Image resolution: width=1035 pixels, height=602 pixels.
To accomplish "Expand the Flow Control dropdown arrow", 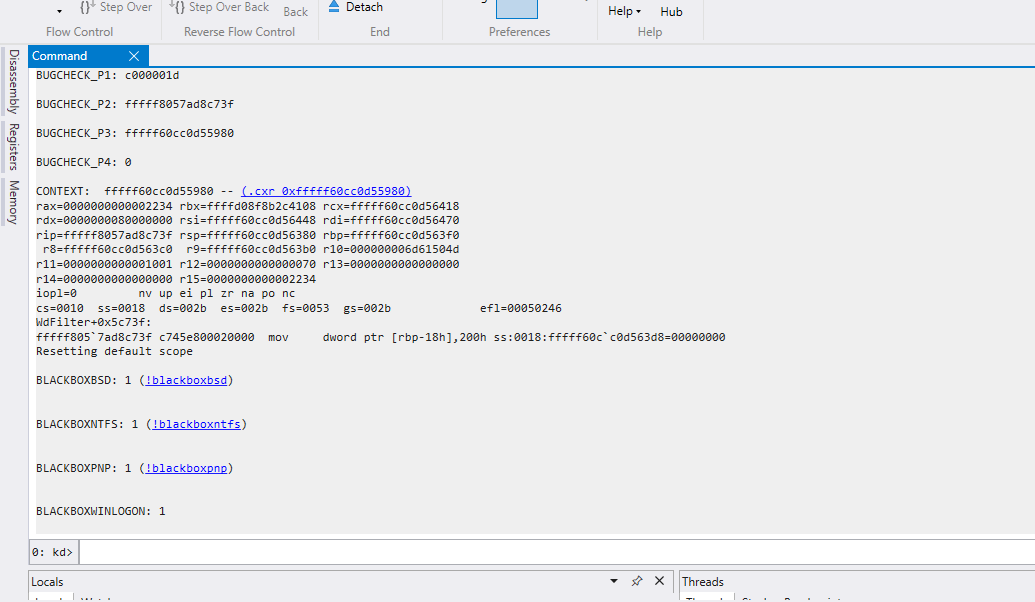I will pyautogui.click(x=59, y=11).
